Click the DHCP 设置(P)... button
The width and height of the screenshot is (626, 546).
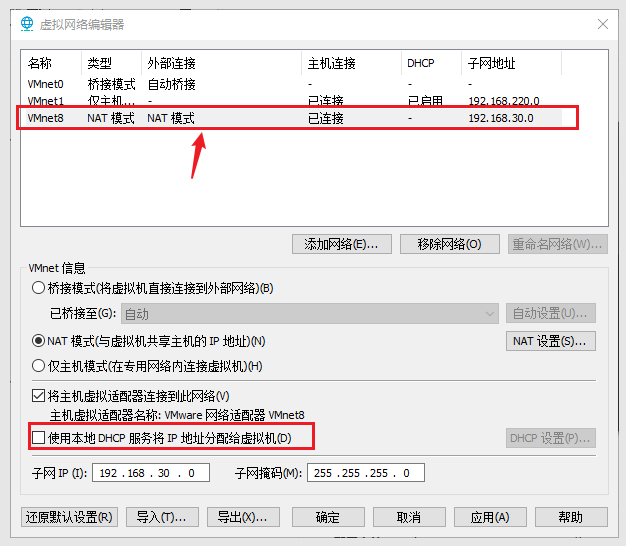[x=551, y=438]
